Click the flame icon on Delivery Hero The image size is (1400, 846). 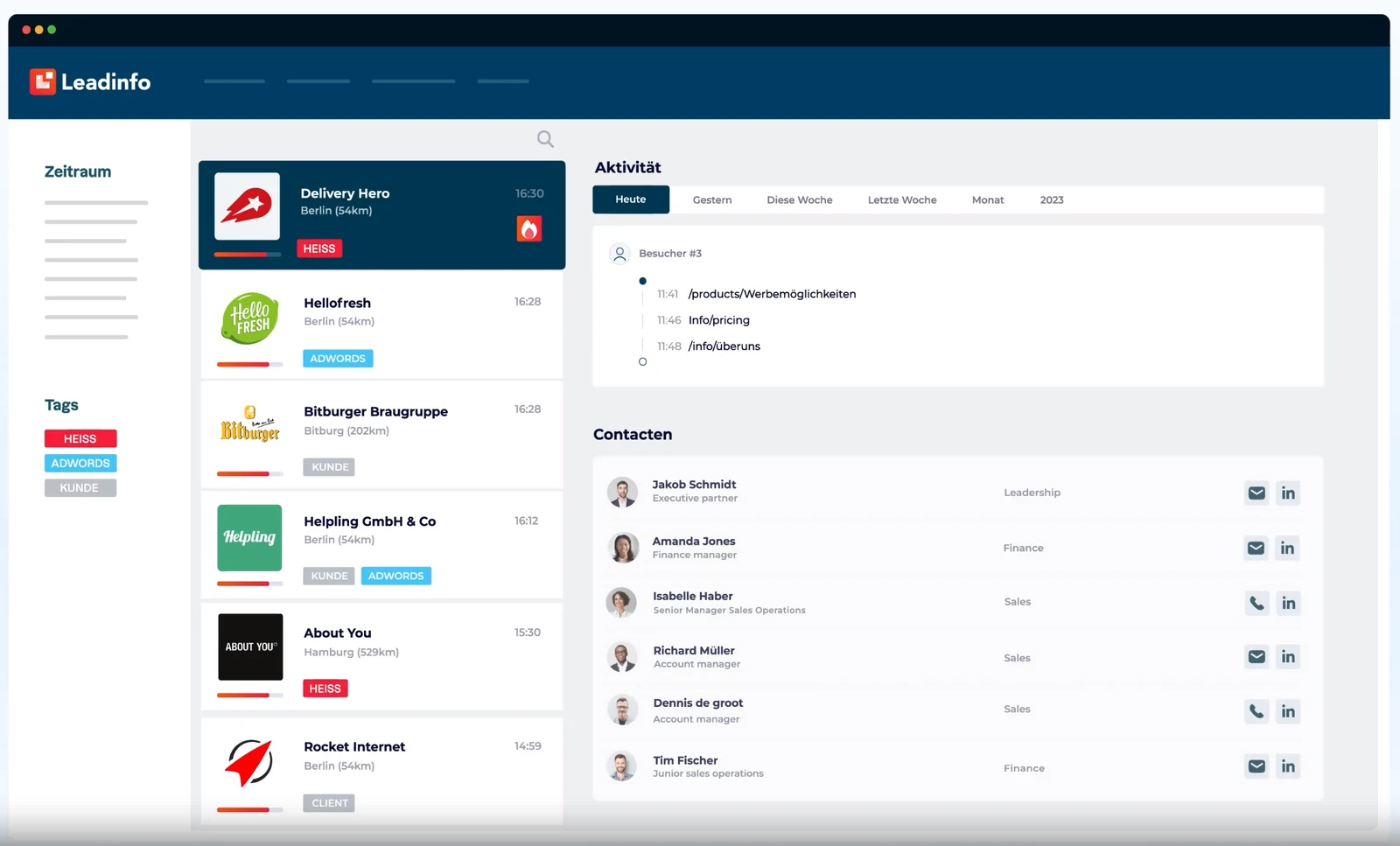pos(529,229)
